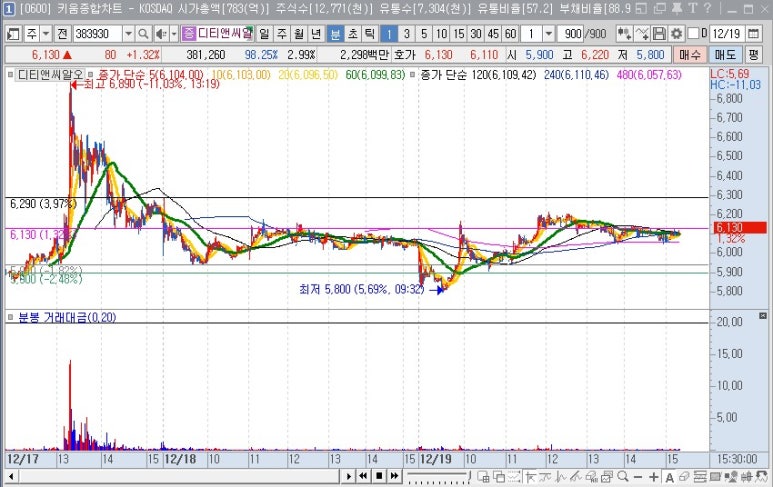This screenshot has width=773, height=487.
Task: Open chart settings gear icon
Action: point(676,34)
